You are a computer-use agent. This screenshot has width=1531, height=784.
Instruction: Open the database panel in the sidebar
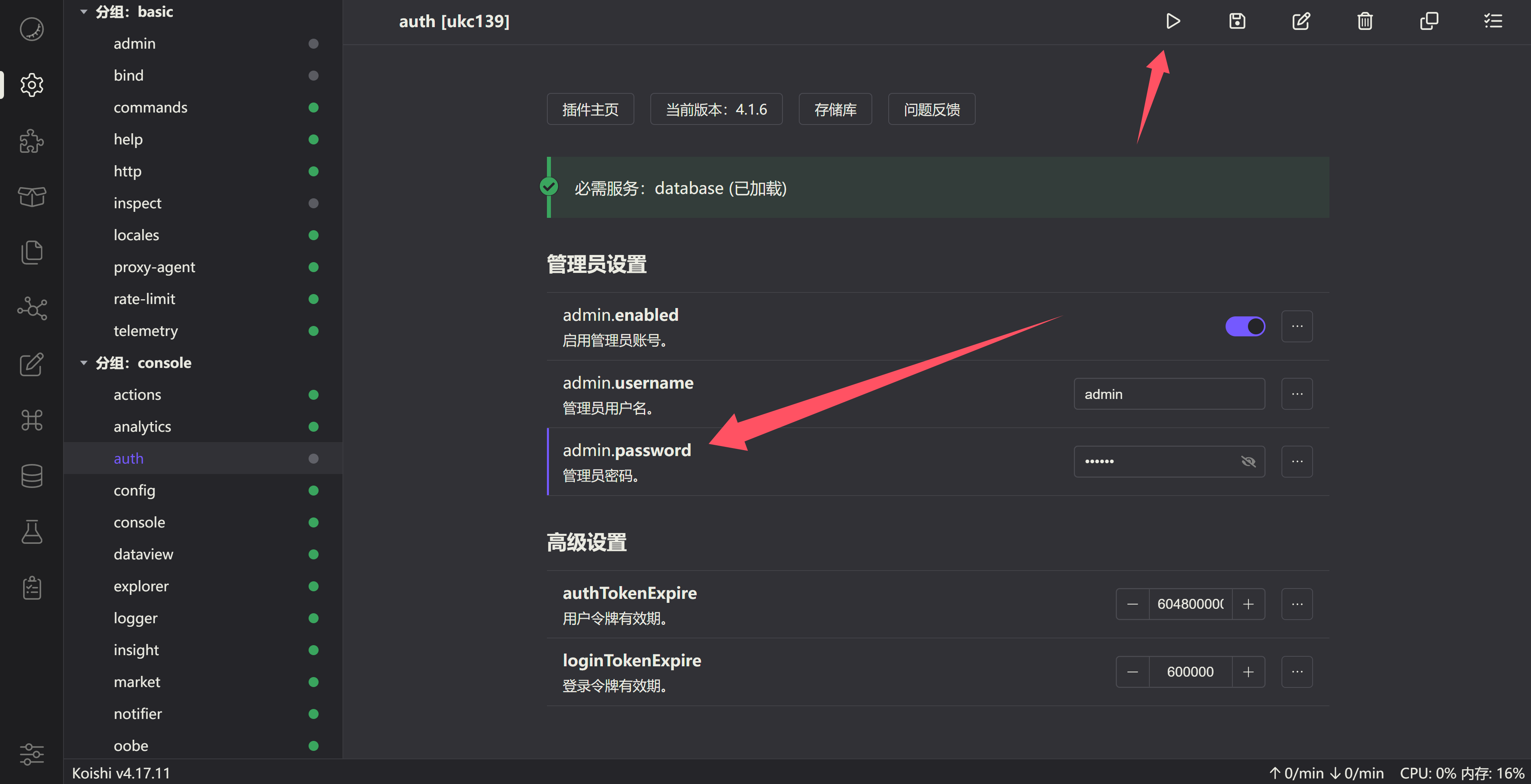32,476
